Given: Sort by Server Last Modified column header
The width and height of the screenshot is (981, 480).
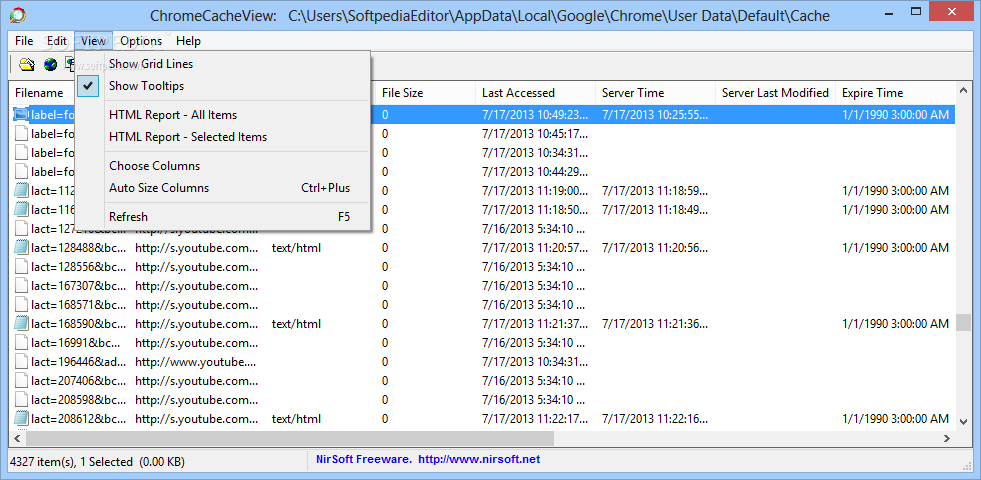Looking at the screenshot, I should click(x=776, y=93).
